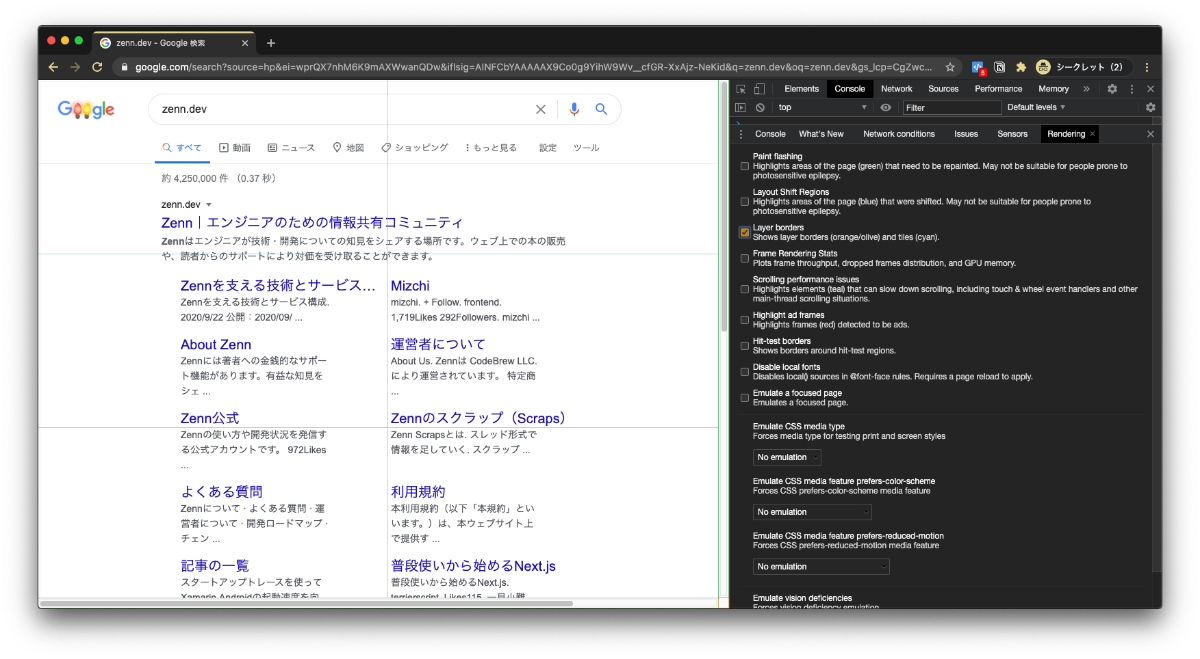Open DevTools settings gear
The image size is (1200, 659).
[1112, 89]
